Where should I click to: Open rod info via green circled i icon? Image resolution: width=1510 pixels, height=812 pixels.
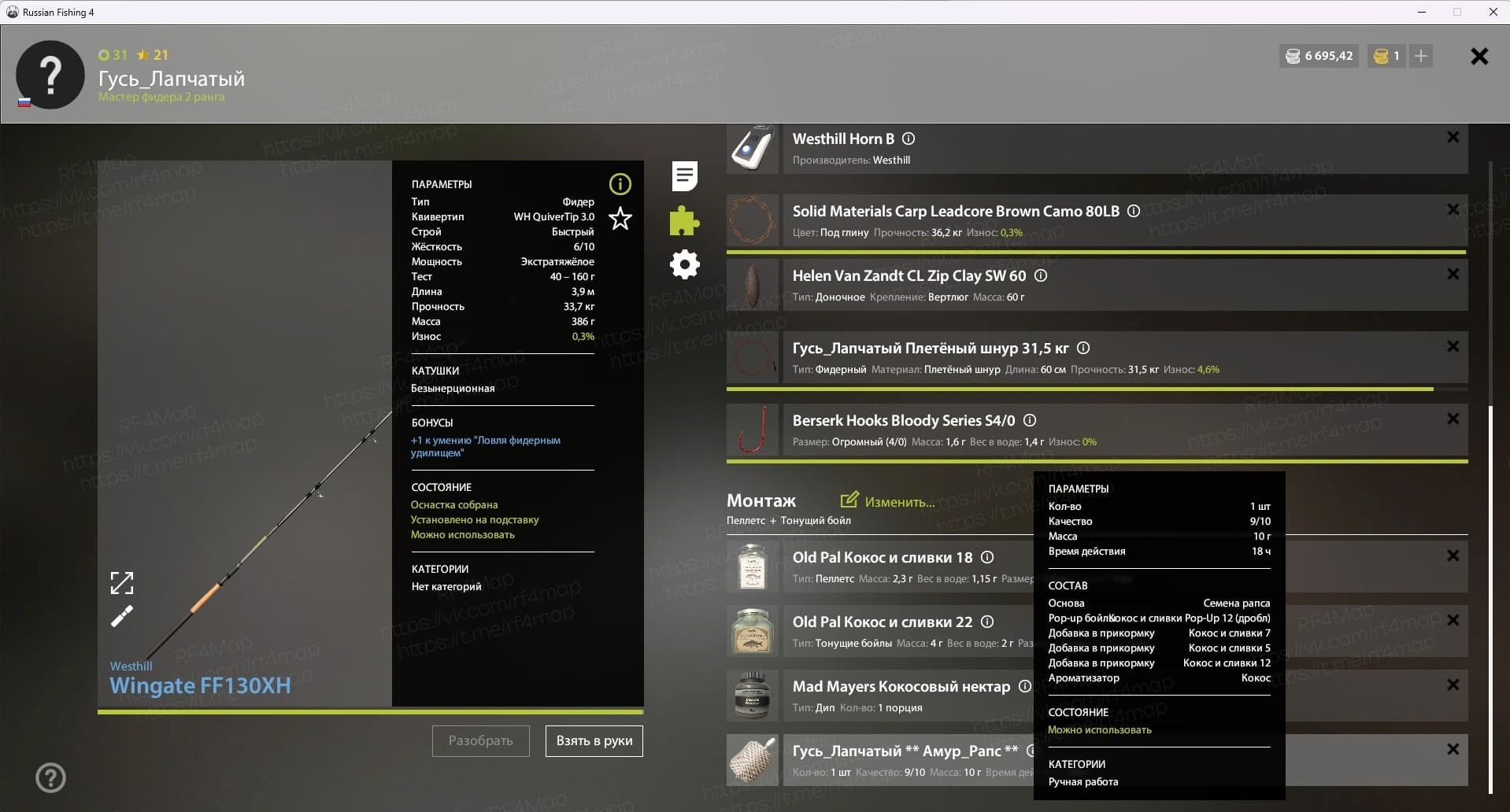coord(620,184)
